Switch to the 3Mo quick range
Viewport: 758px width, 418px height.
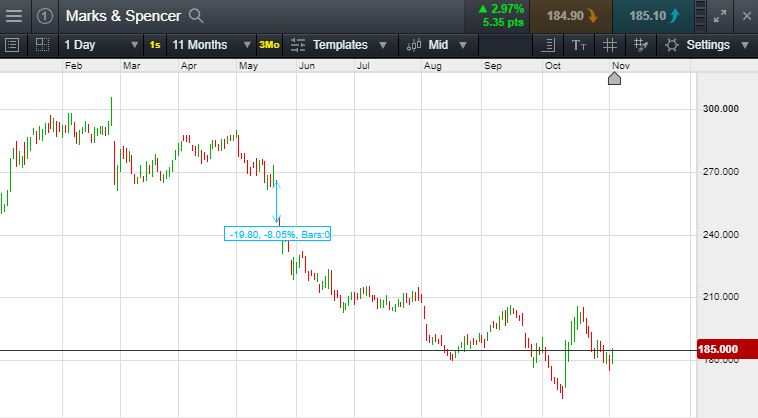pyautogui.click(x=269, y=45)
